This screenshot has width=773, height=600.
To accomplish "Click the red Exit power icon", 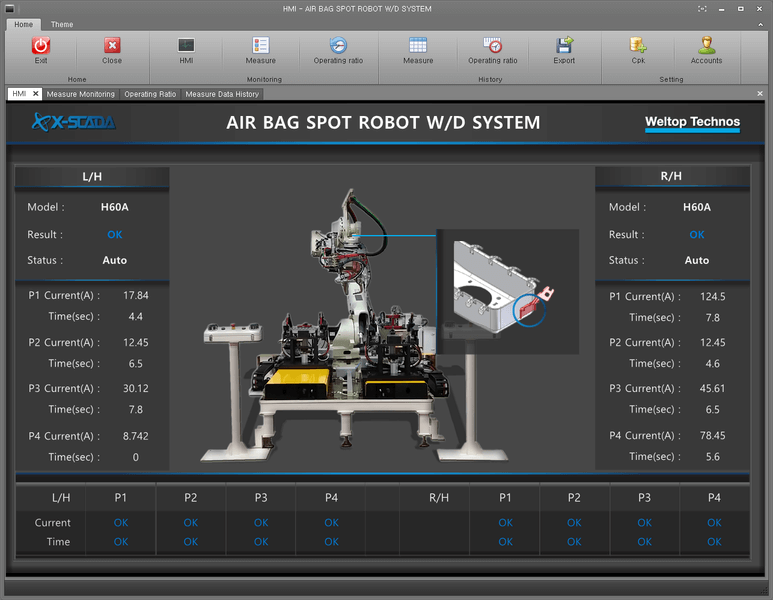I will tap(41, 46).
